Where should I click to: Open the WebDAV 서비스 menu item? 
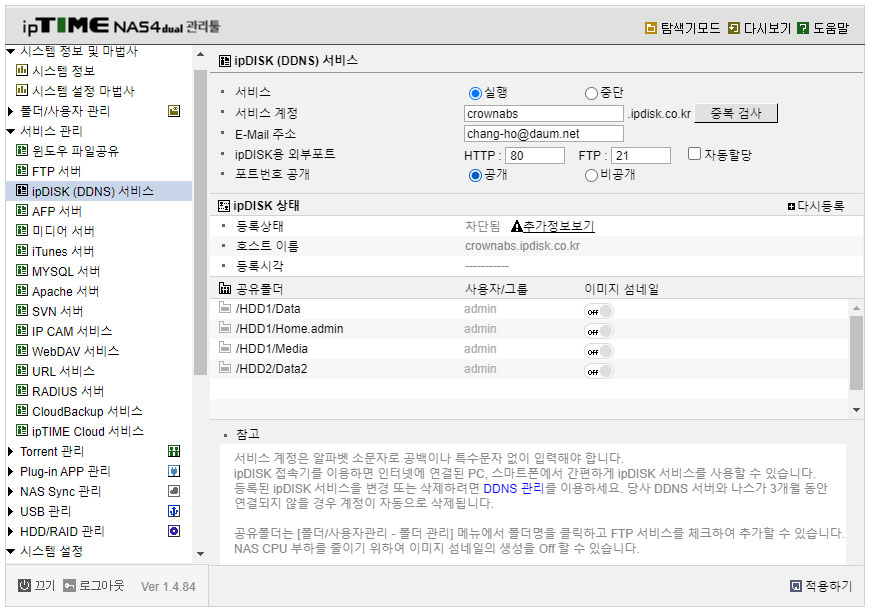pos(75,351)
